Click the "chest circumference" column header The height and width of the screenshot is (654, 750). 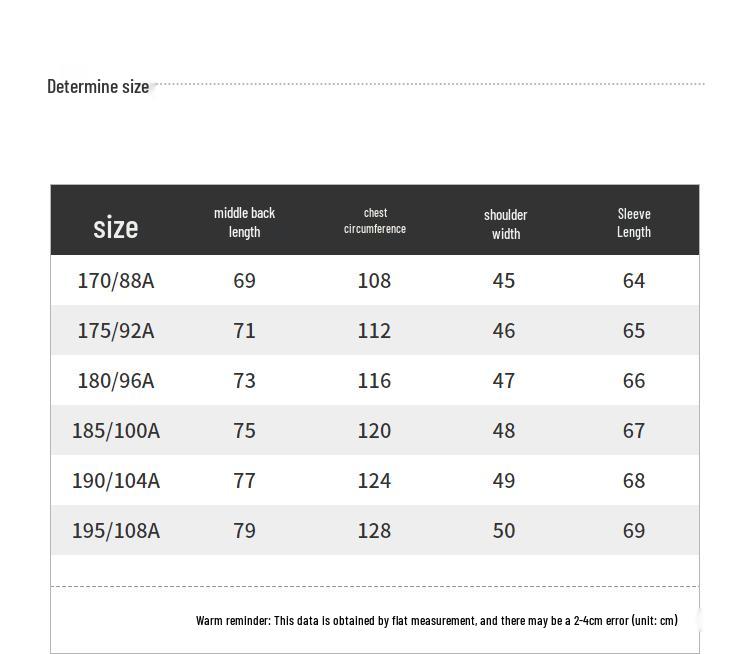tap(375, 221)
